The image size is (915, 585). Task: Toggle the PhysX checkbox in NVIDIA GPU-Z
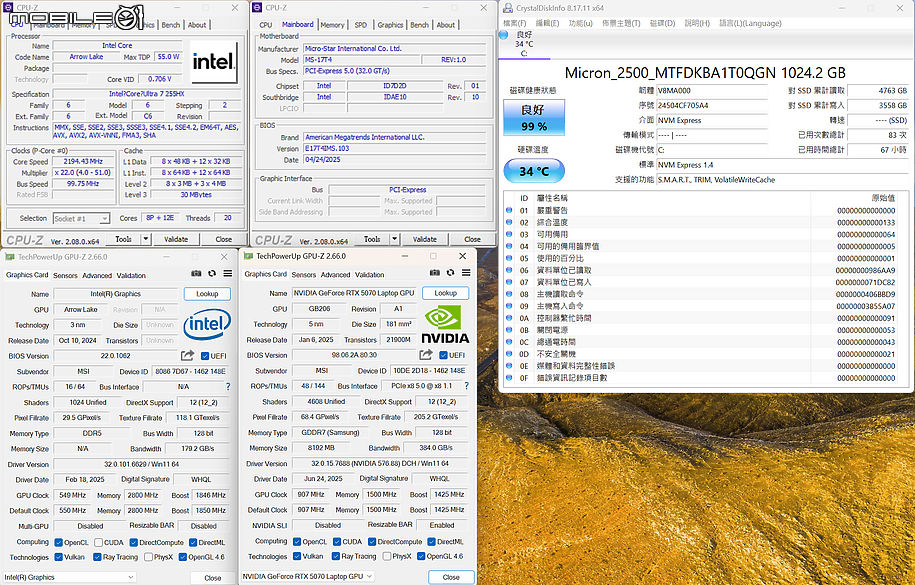pyautogui.click(x=387, y=556)
